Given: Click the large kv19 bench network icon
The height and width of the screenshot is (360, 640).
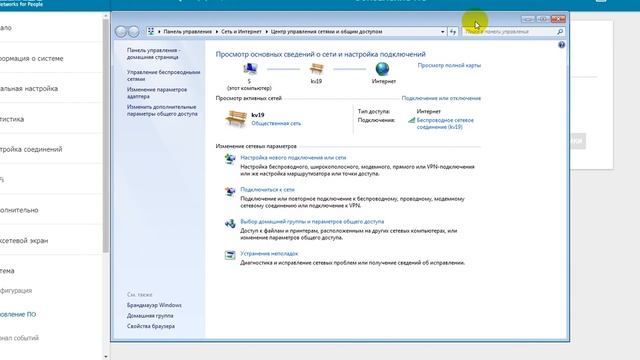Looking at the screenshot, I should click(236, 119).
